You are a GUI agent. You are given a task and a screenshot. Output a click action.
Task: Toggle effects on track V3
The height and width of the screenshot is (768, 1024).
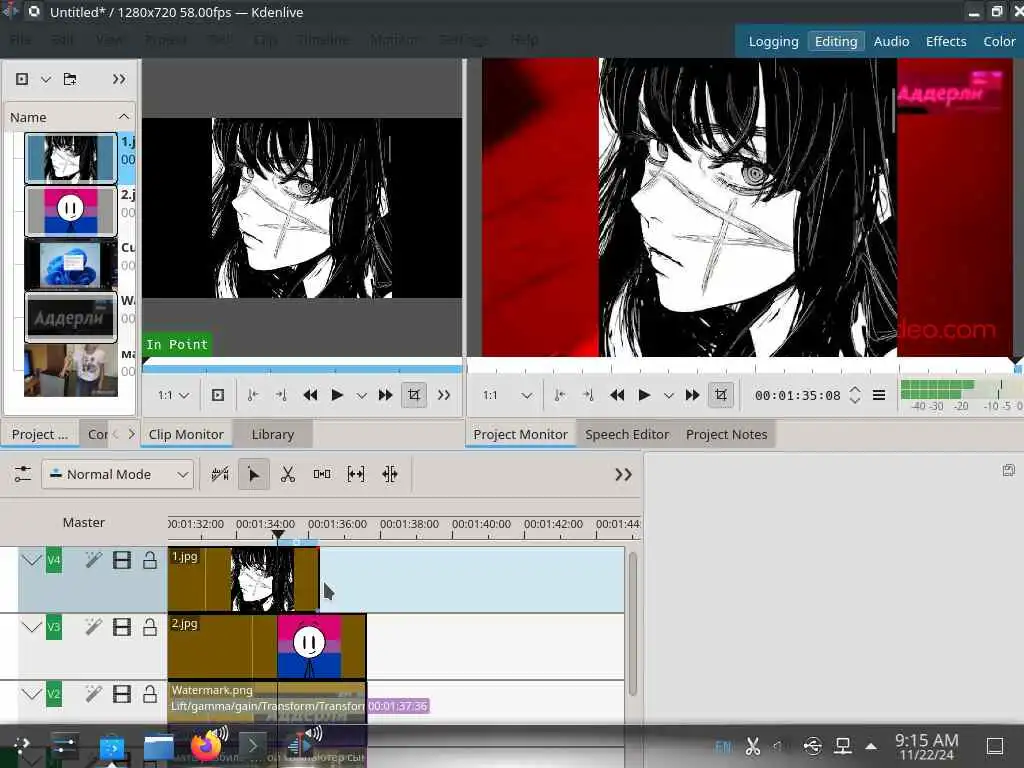tap(93, 627)
